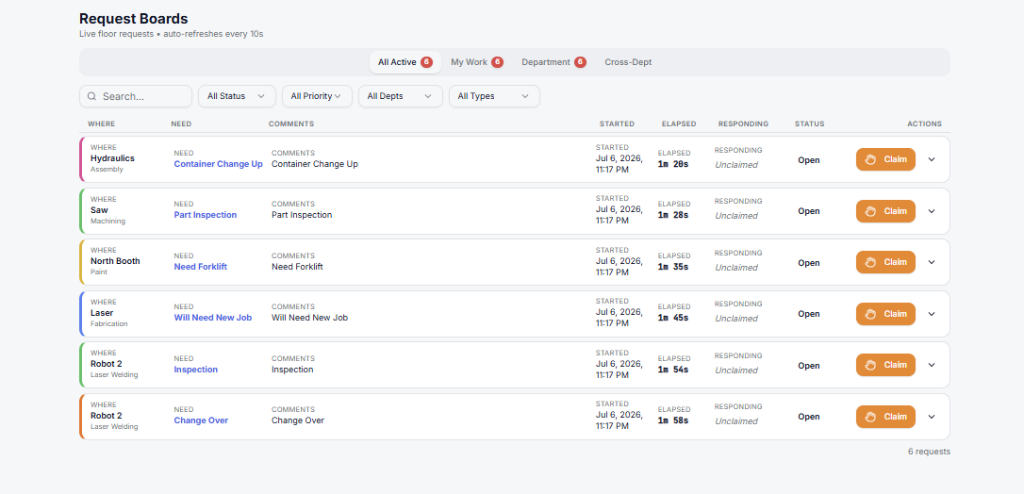Switch to the Department tab
Image resolution: width=1024 pixels, height=494 pixels.
(554, 62)
